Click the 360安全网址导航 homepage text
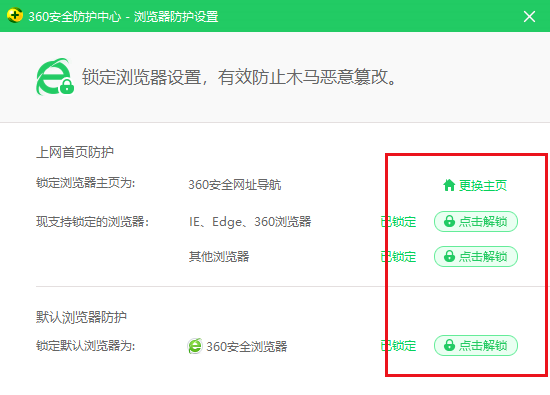The height and width of the screenshot is (395, 550). point(235,185)
